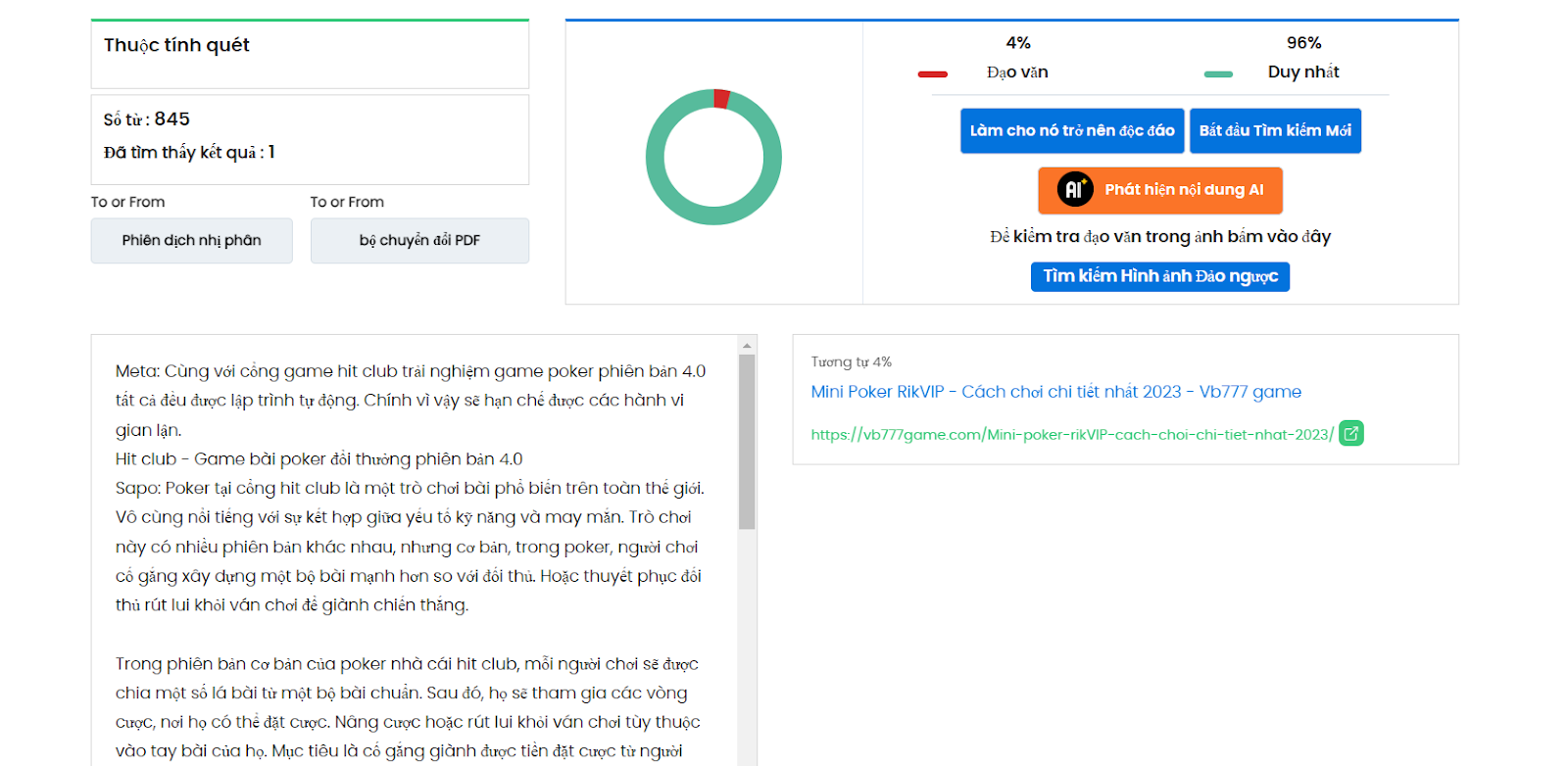Open the vb777game.com URL link
This screenshot has height=766, width=1568.
[1072, 434]
